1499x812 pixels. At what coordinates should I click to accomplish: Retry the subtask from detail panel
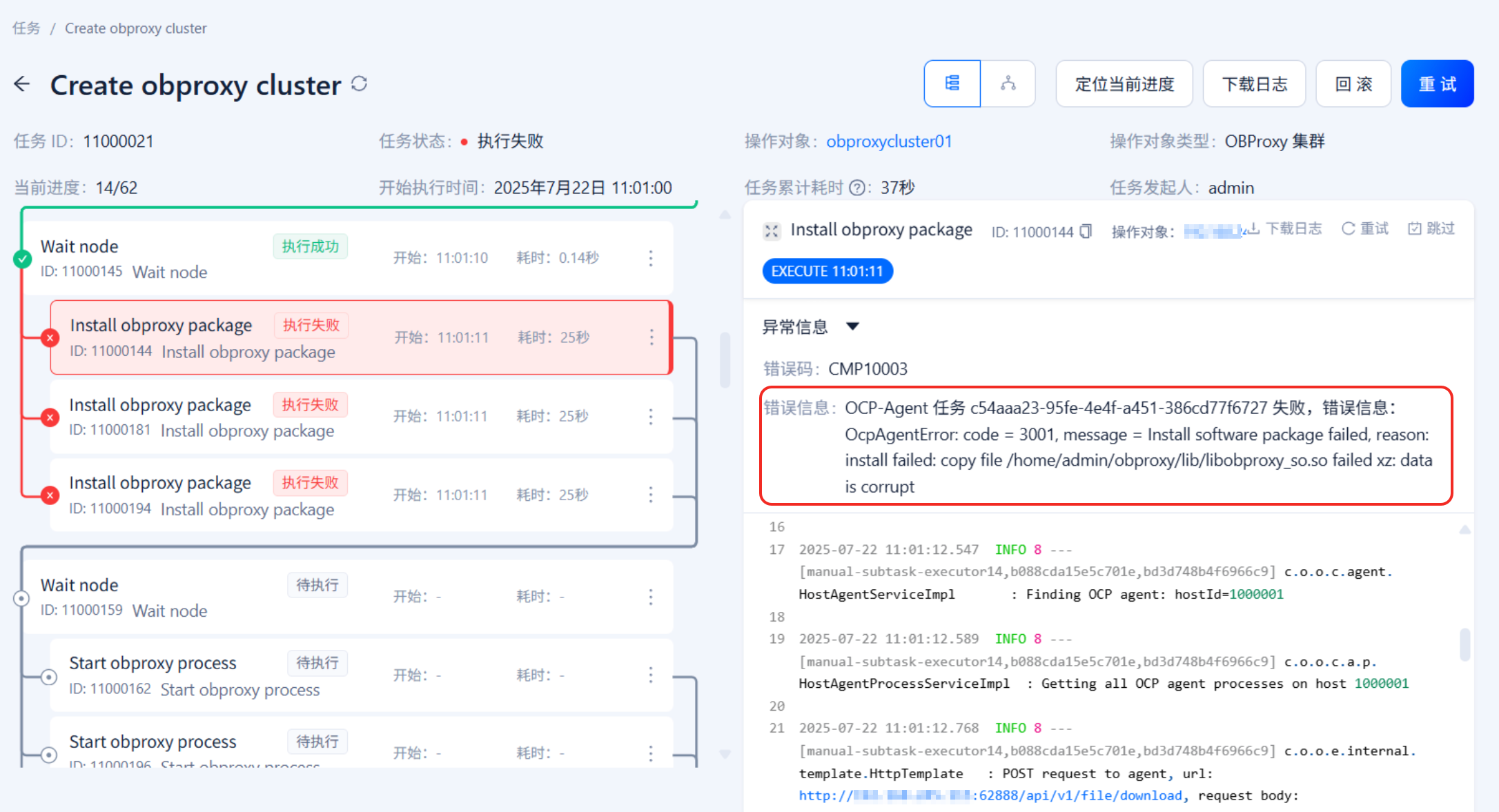1365,228
